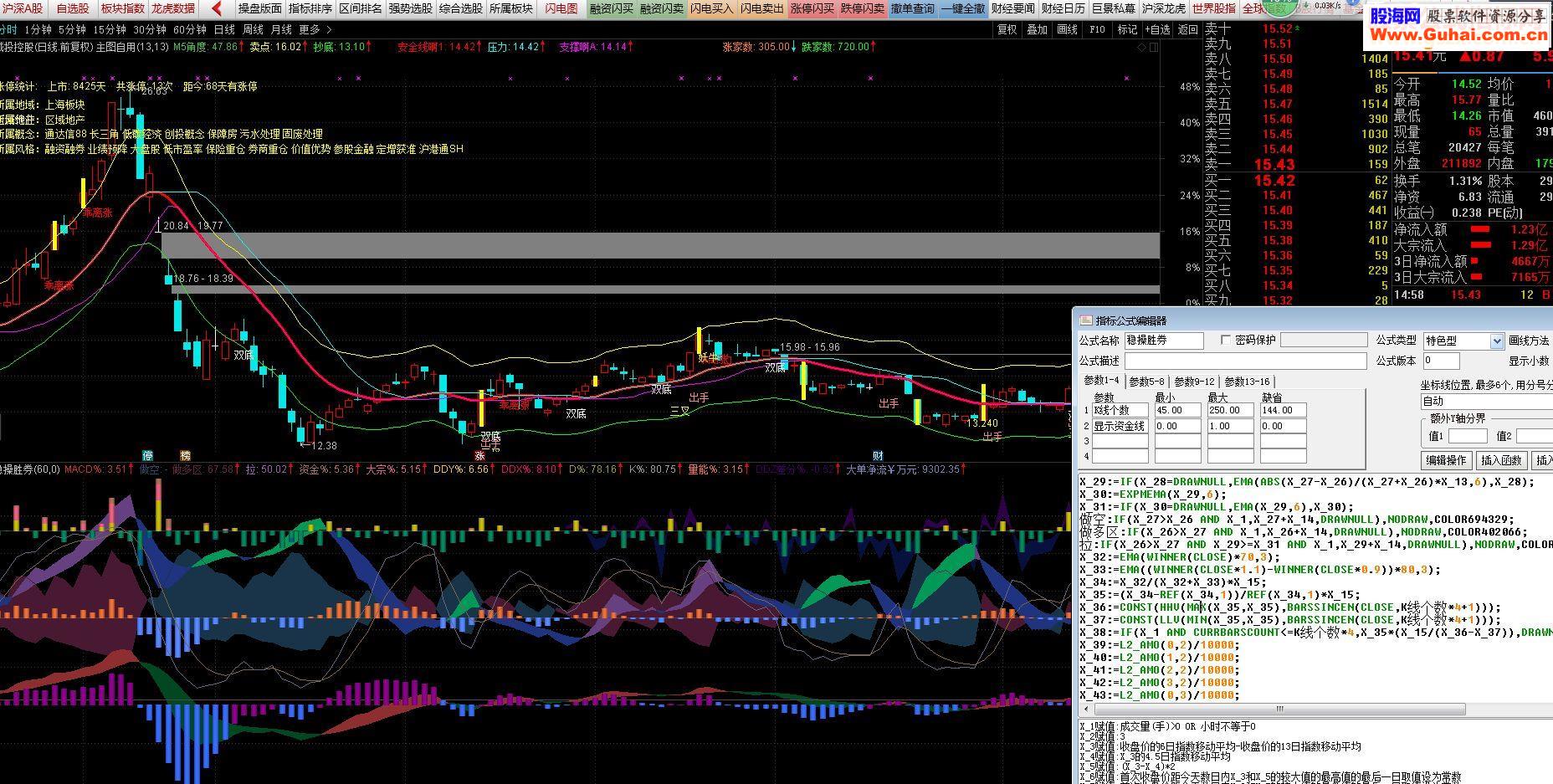Open 财经日历
The width and height of the screenshot is (1553, 784).
(x=1064, y=8)
